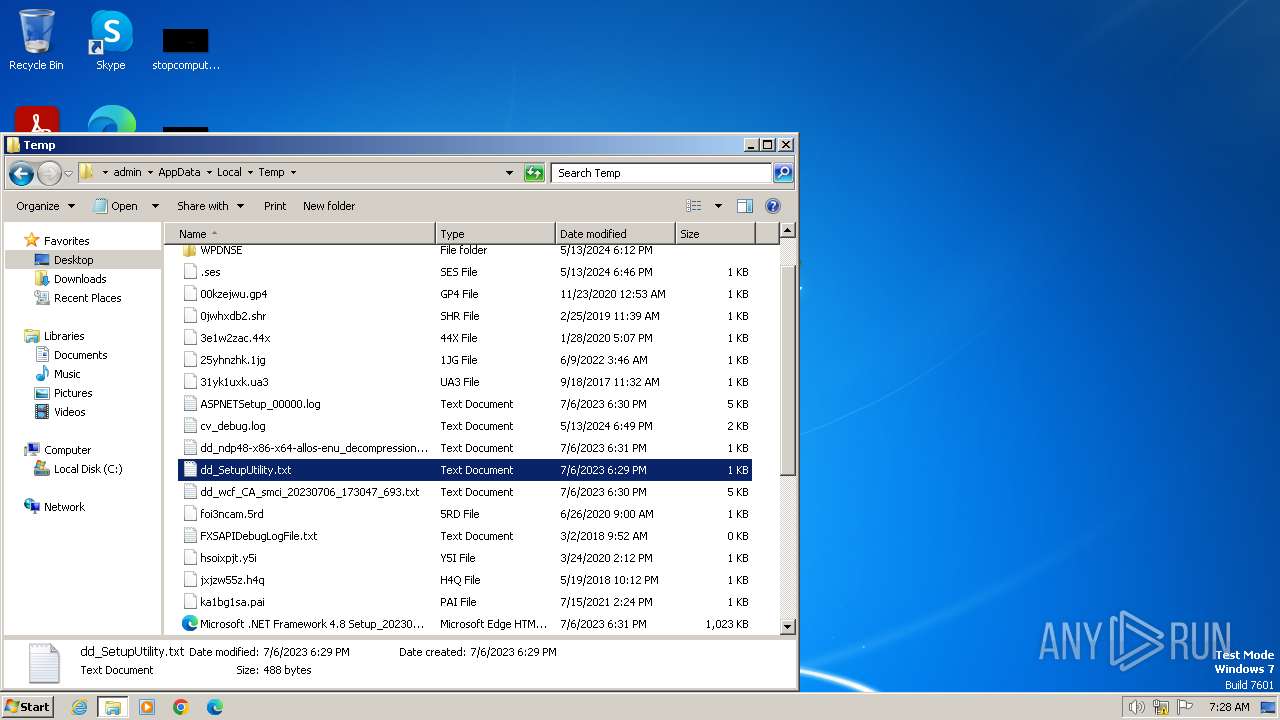Viewport: 1280px width, 720px height.
Task: Select Music library
Action: point(67,374)
